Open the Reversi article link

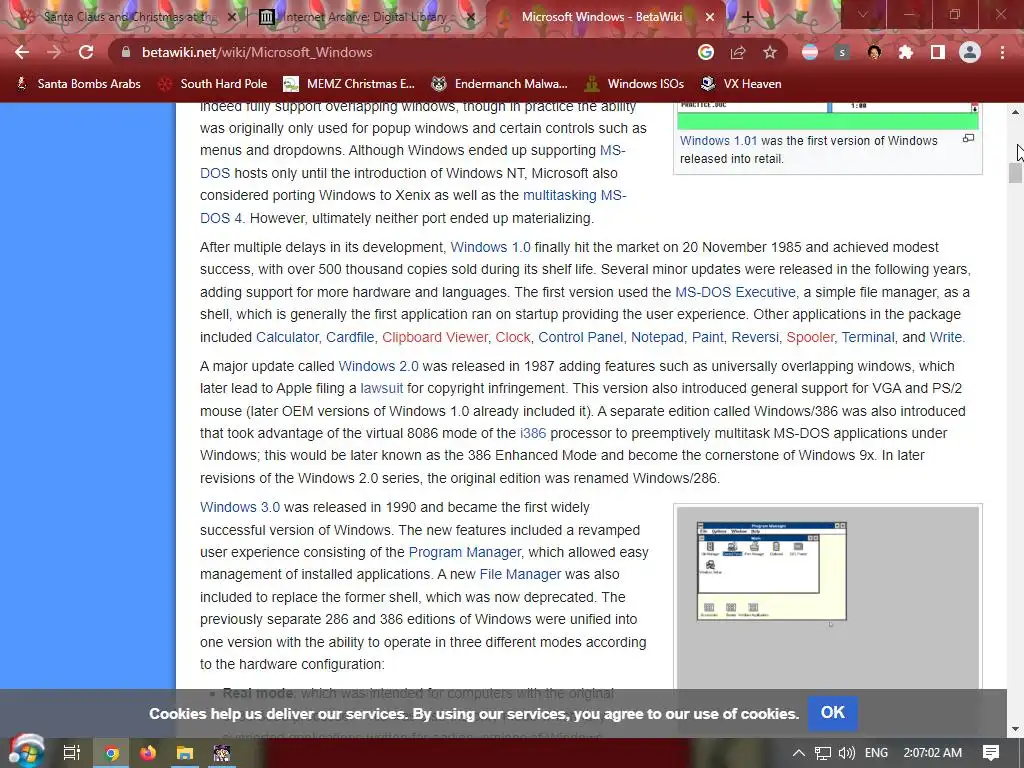pos(755,337)
